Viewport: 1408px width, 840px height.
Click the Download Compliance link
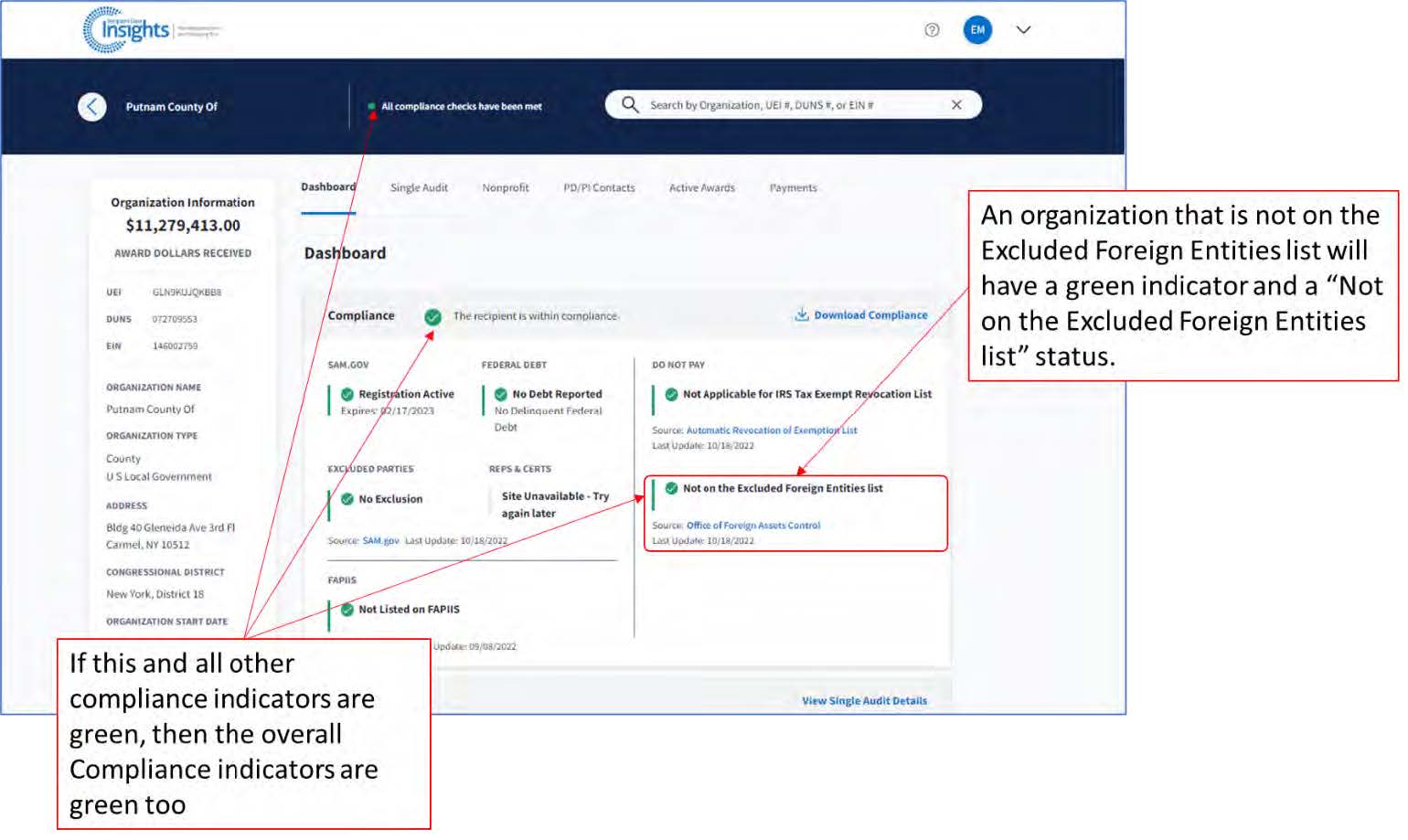870,315
